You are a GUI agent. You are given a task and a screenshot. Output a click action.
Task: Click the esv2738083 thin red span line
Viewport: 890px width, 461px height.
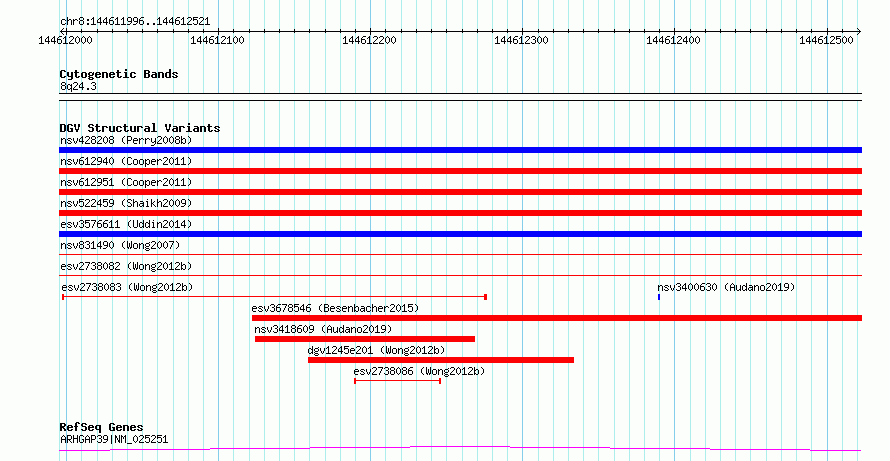coord(275,297)
